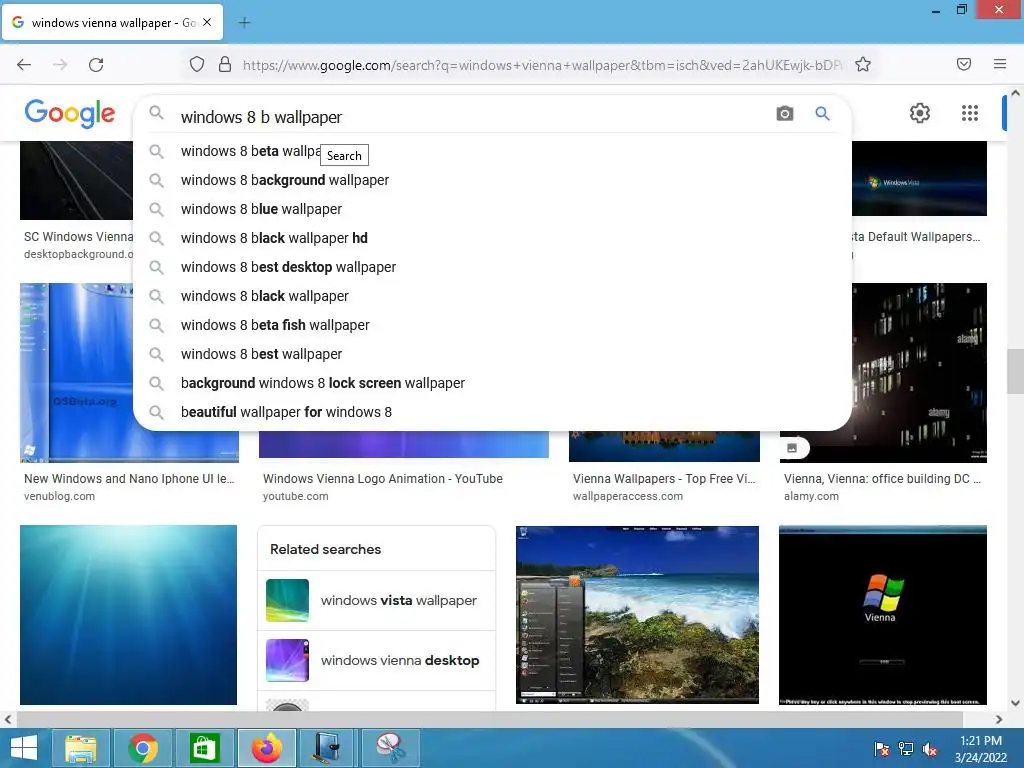Select suggestion windows 8 blue wallpaper
This screenshot has width=1024, height=768.
(492, 209)
